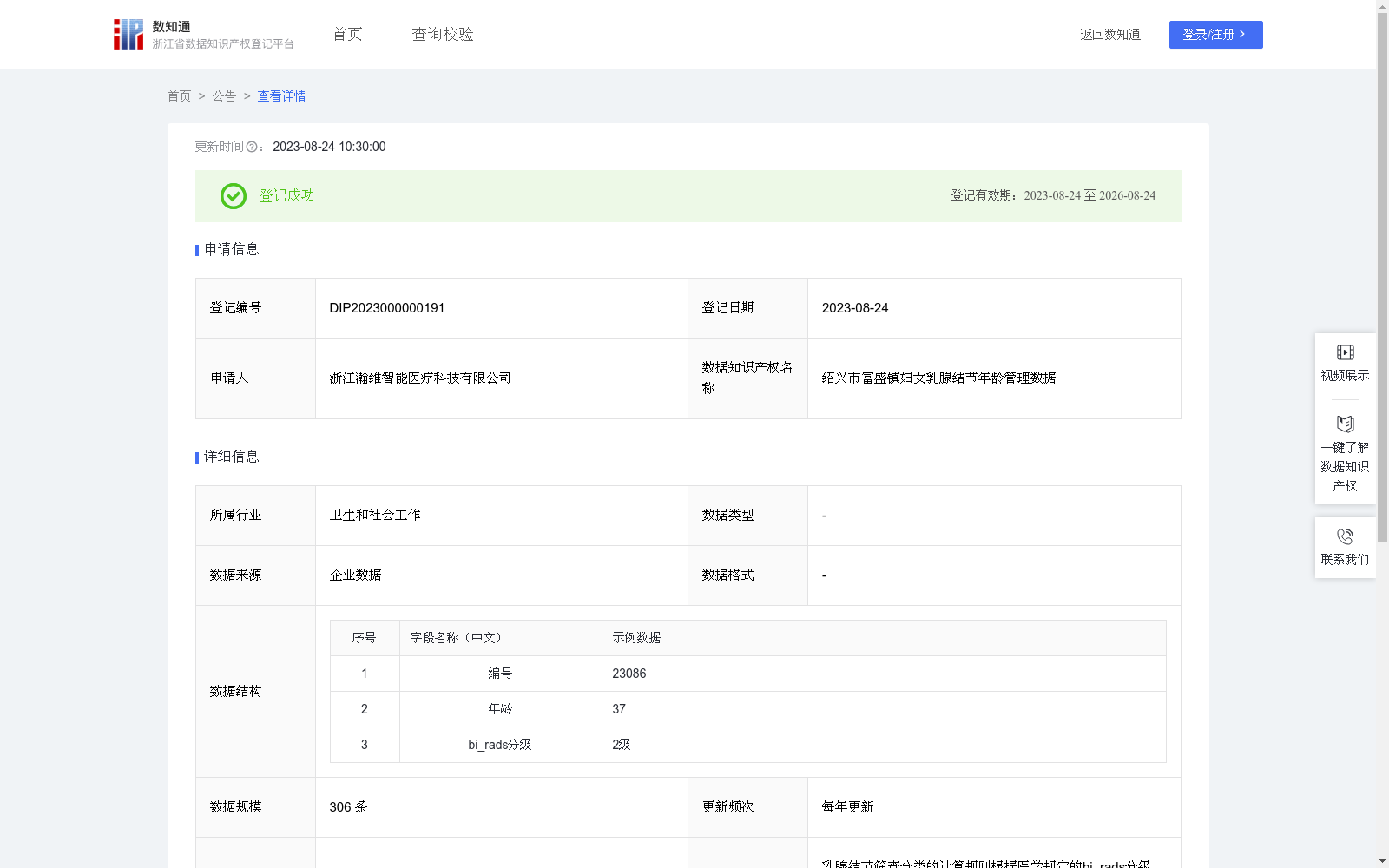Click the 登录/注册 button

[1215, 35]
